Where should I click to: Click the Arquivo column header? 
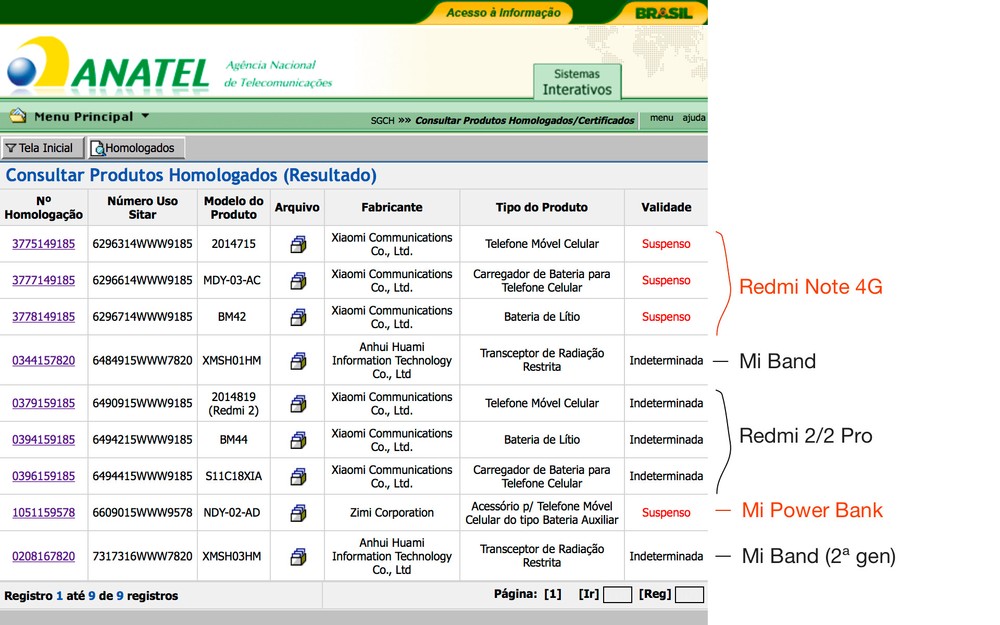click(x=297, y=208)
